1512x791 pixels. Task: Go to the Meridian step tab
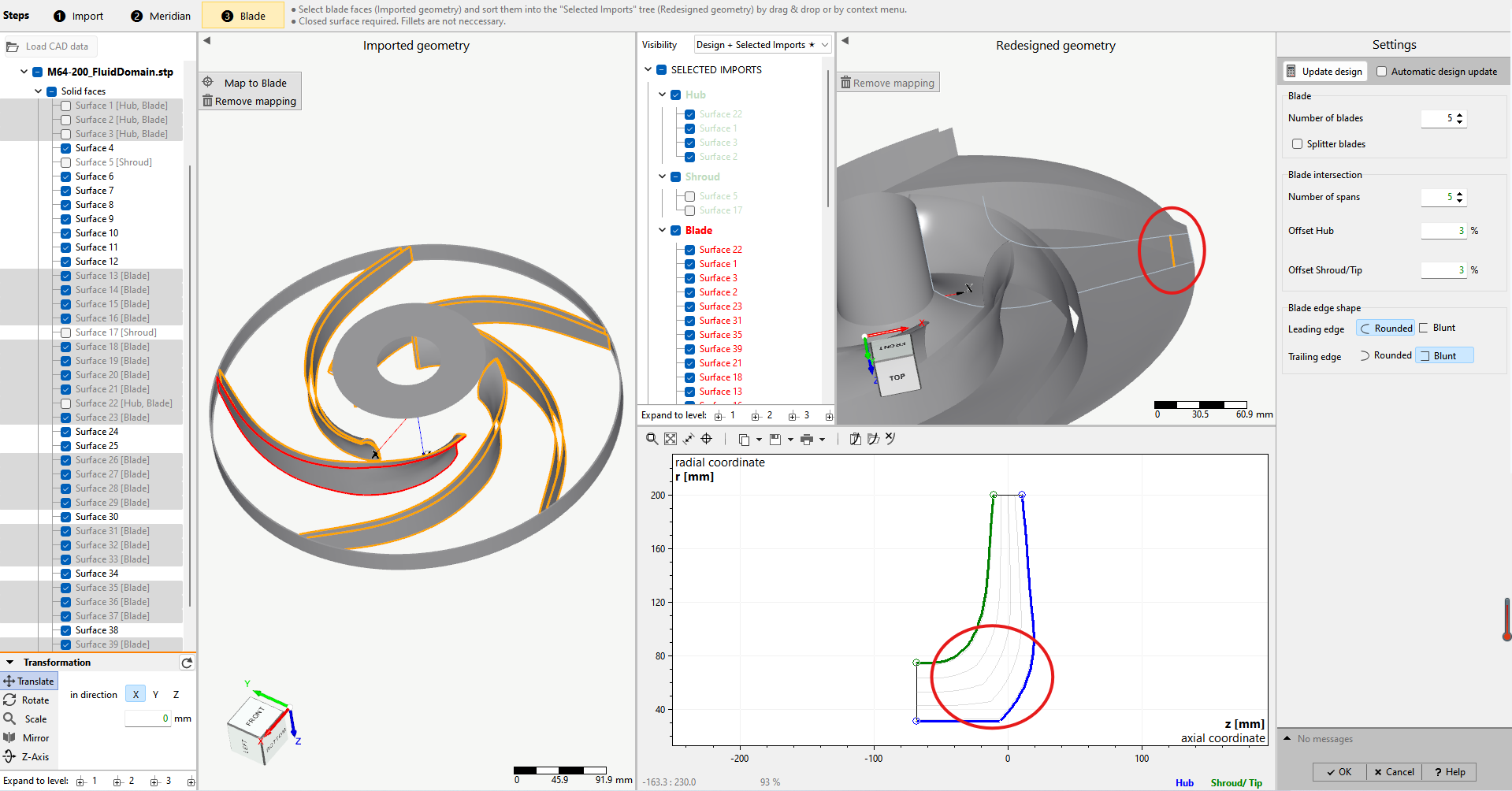(x=161, y=16)
